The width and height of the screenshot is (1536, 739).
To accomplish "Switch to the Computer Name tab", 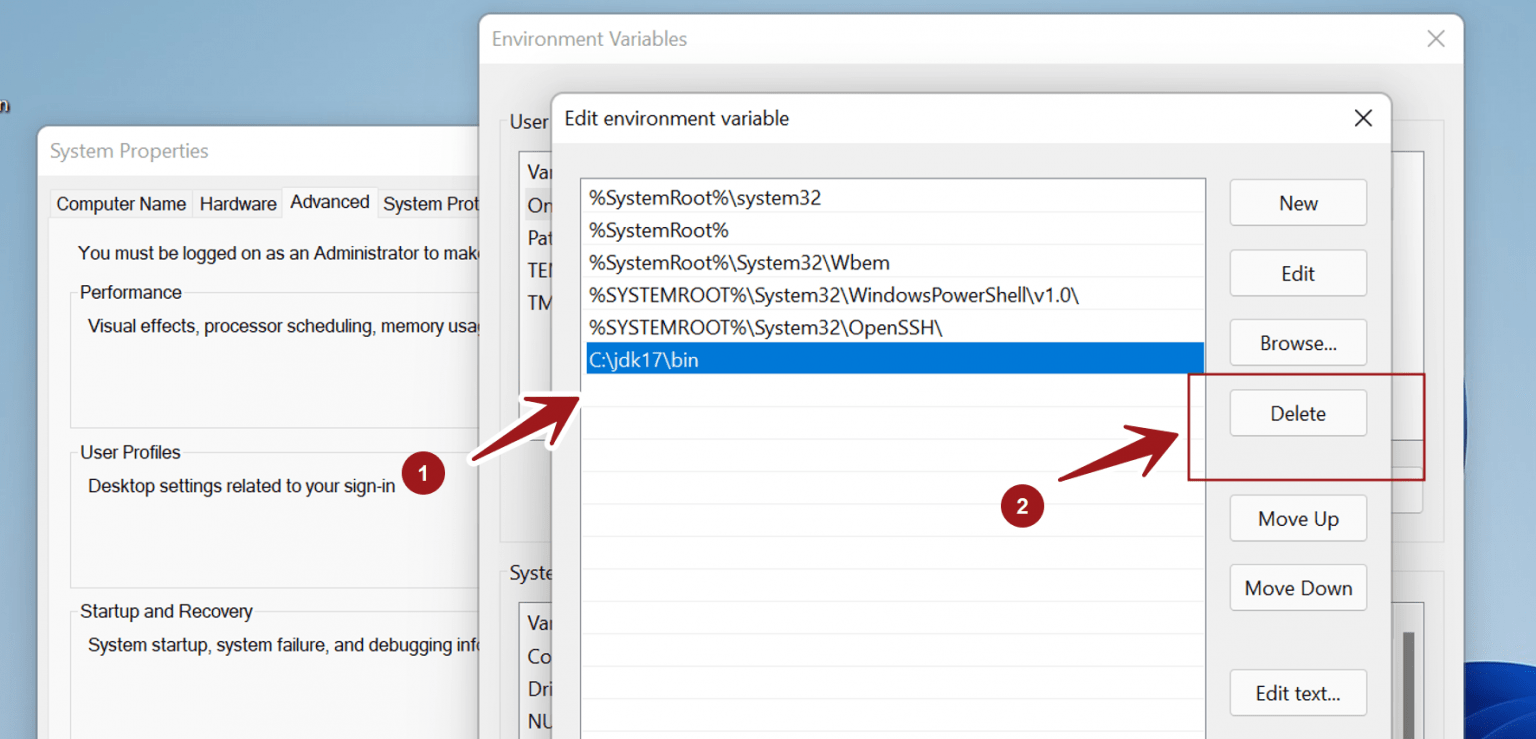I will click(x=120, y=203).
